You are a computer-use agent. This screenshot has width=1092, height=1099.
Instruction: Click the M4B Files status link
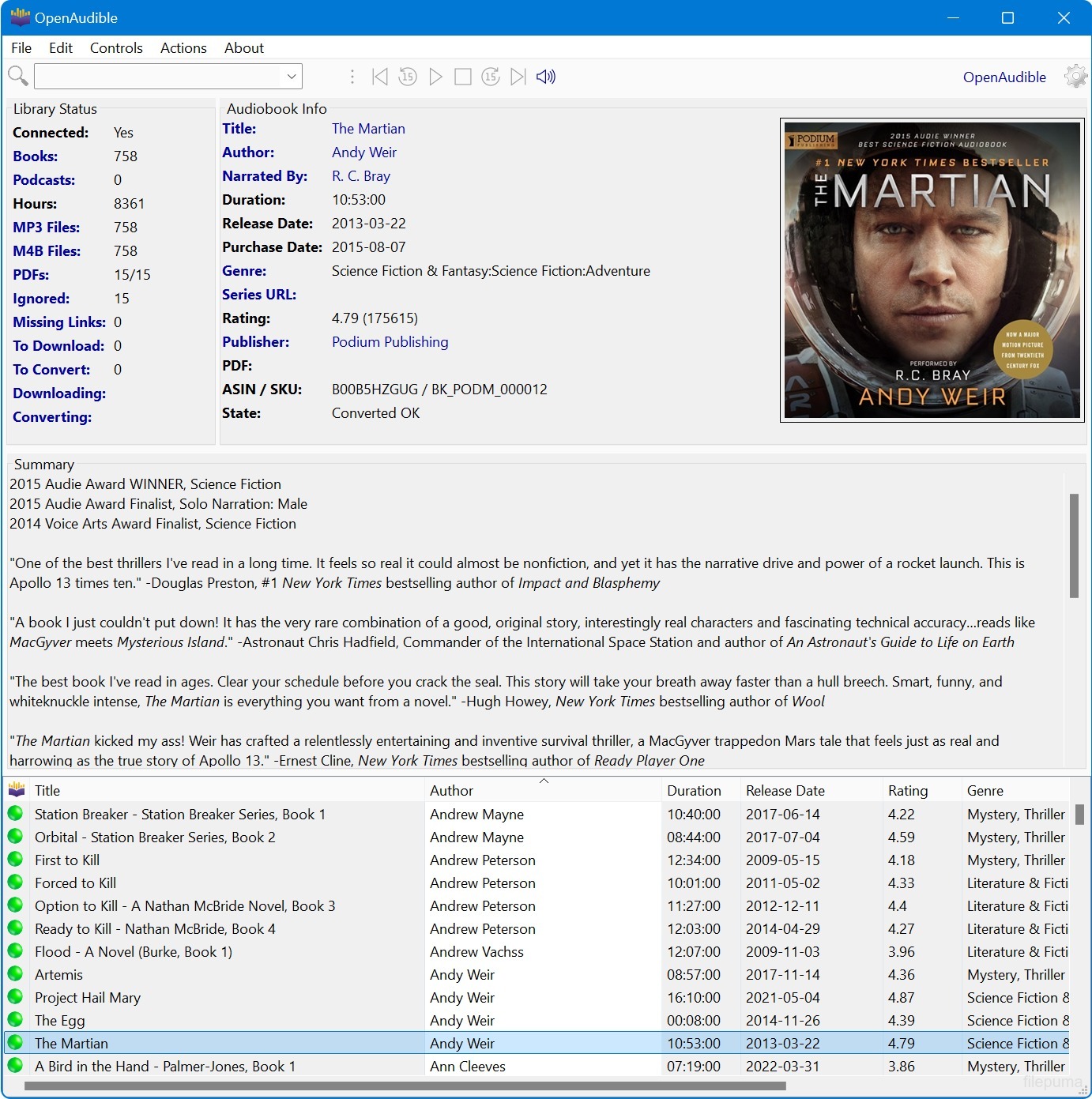click(47, 251)
